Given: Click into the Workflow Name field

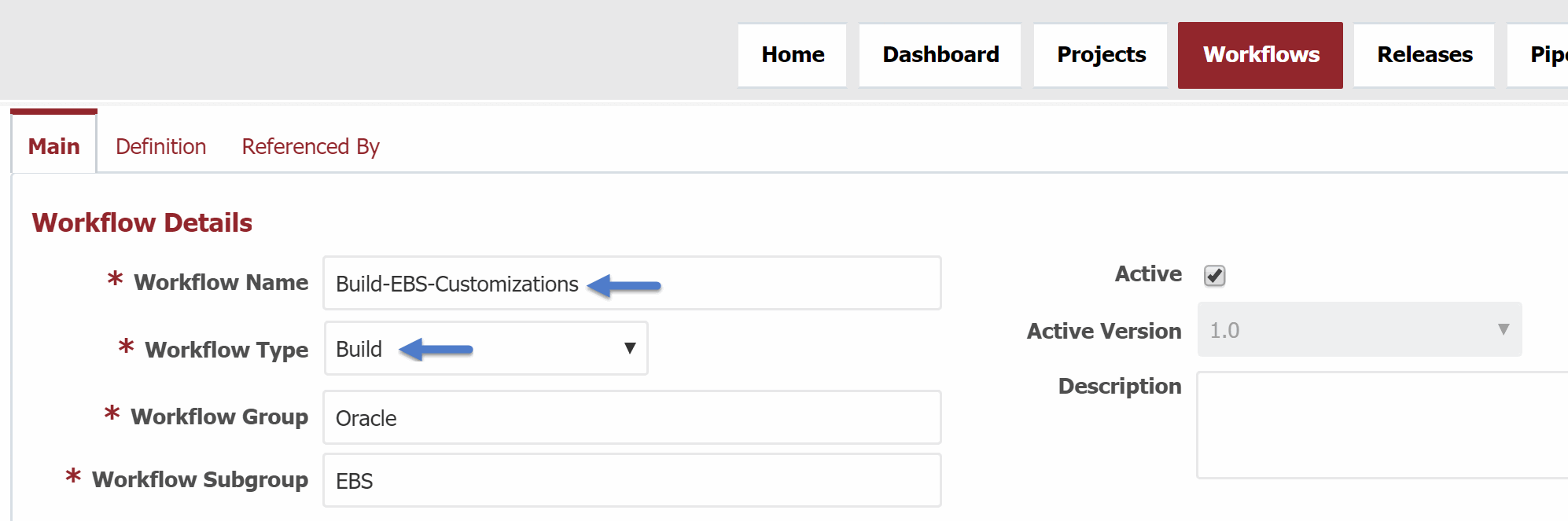Looking at the screenshot, I should click(x=632, y=283).
